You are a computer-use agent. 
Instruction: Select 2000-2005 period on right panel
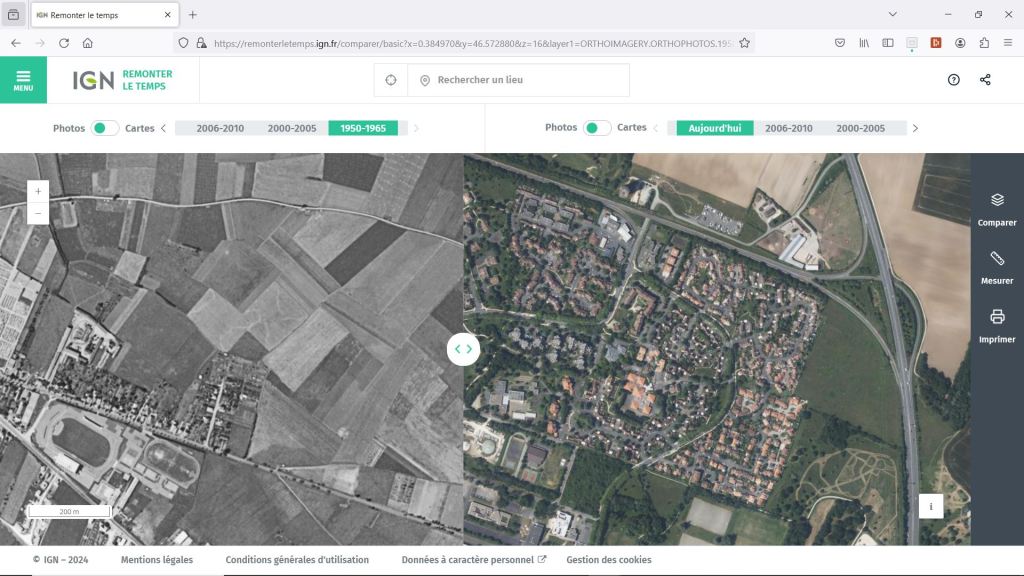(x=860, y=128)
